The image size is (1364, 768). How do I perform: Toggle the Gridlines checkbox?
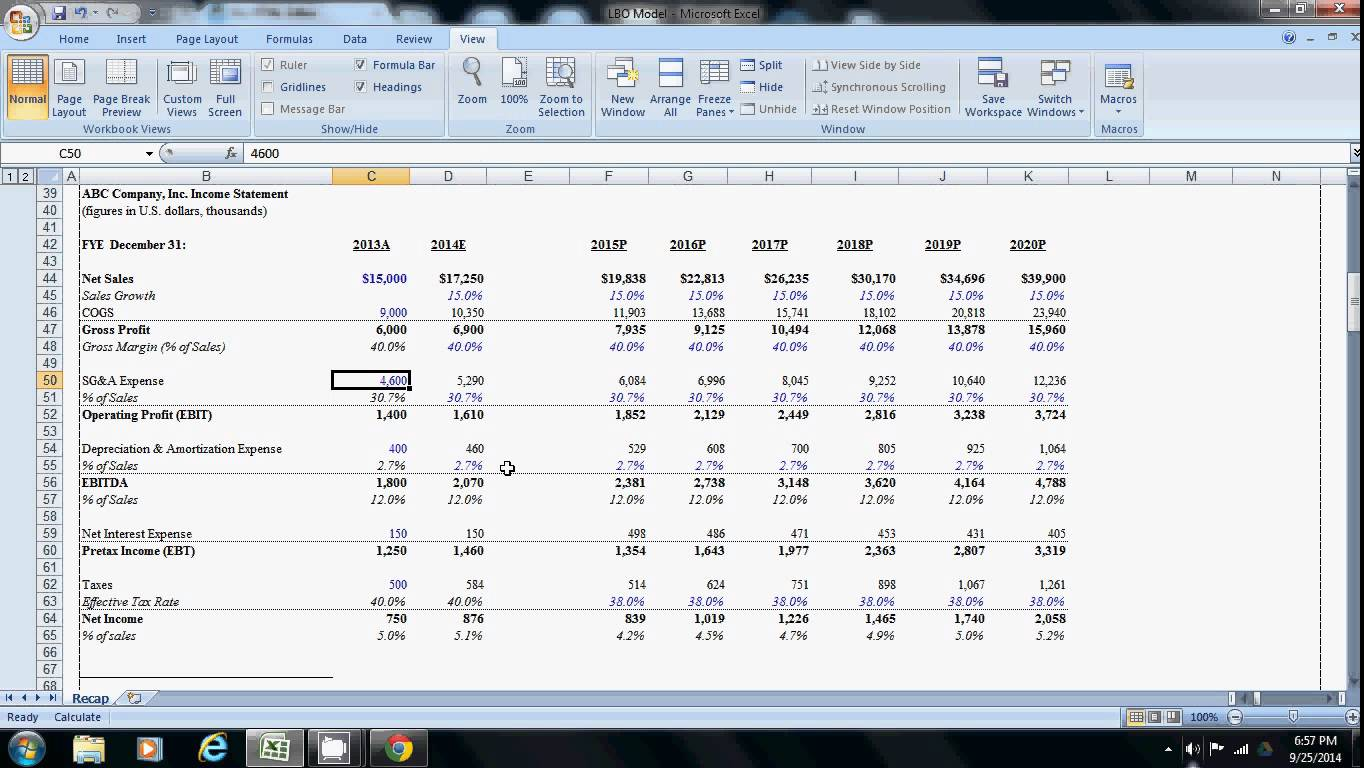click(x=268, y=87)
